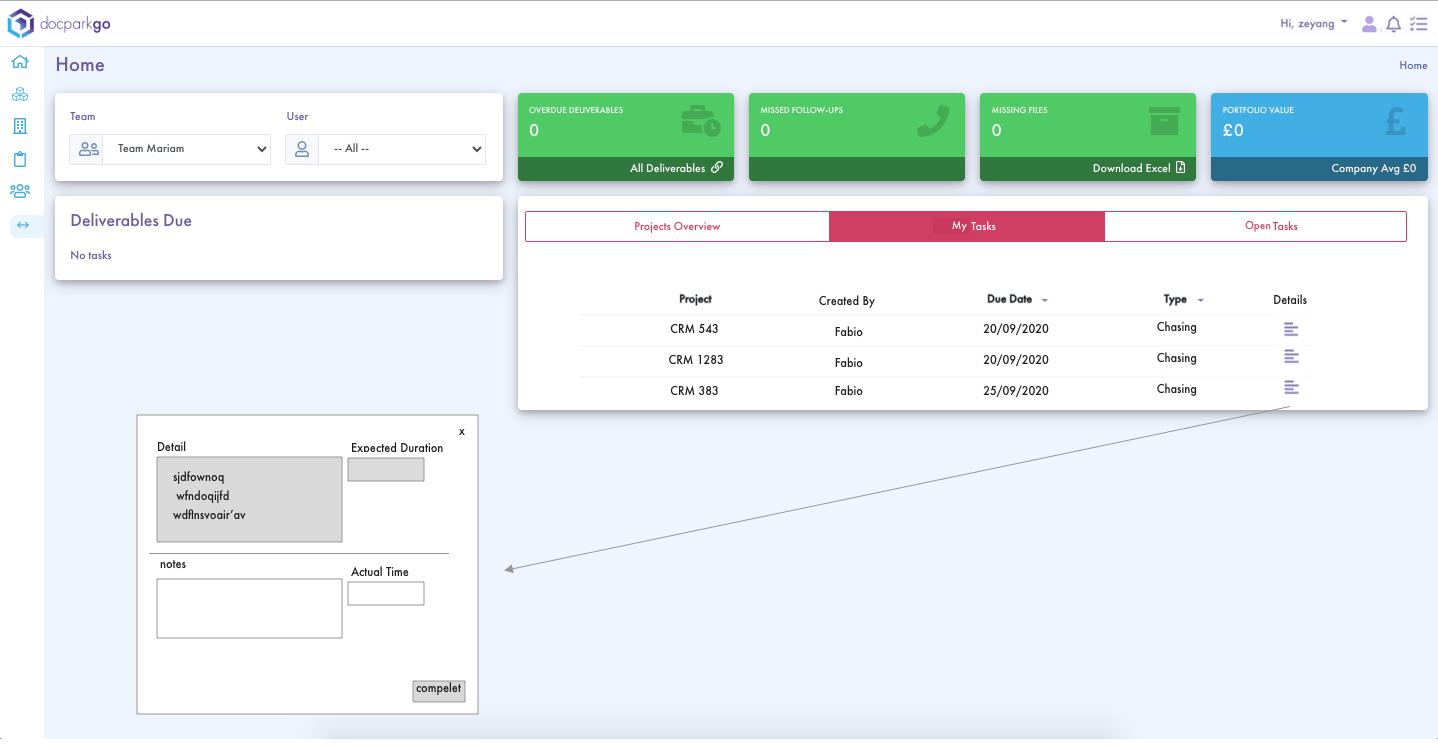Viewport: 1438px width, 746px height.
Task: Expand the Team Mariam dropdown
Action: click(186, 149)
